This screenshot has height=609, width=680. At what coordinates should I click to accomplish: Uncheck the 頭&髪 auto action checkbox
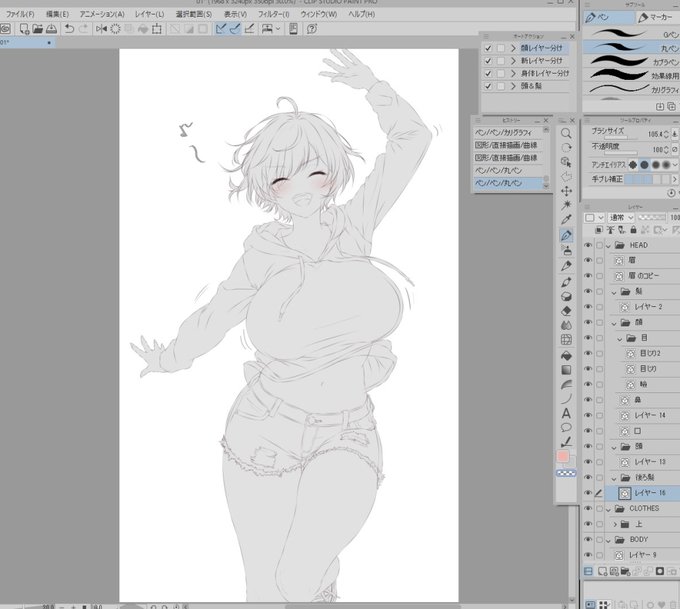[488, 86]
